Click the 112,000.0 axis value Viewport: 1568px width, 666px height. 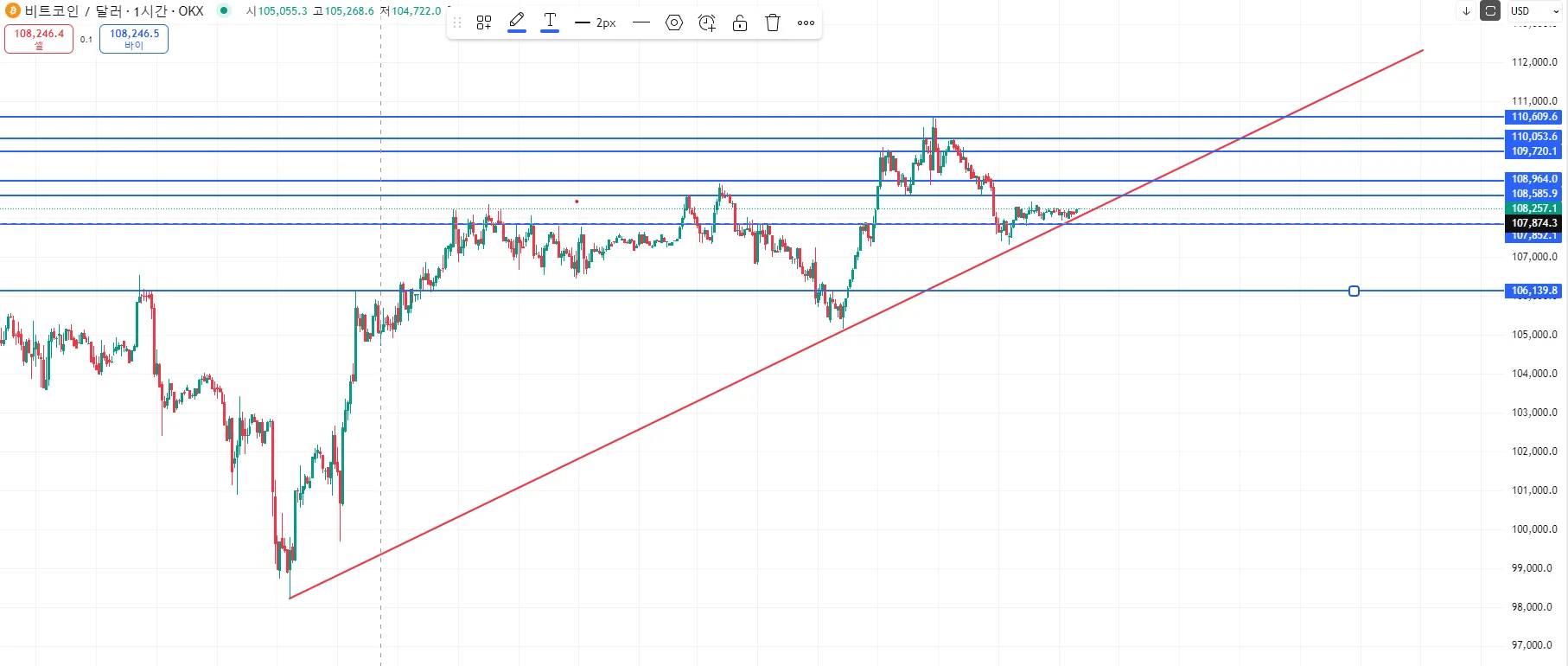(x=1534, y=62)
